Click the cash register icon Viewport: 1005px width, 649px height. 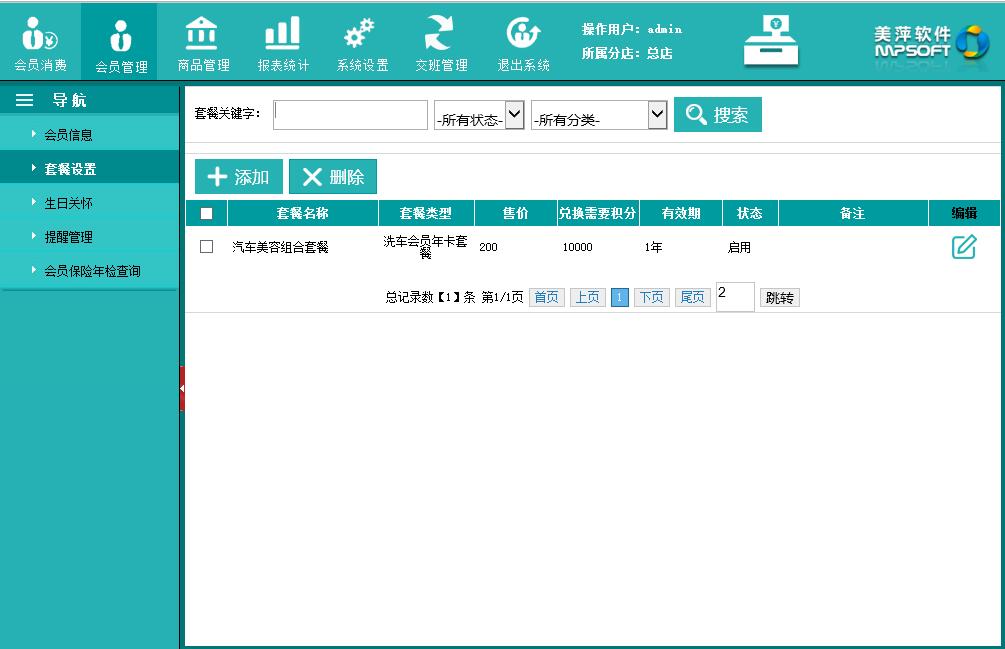coord(771,41)
